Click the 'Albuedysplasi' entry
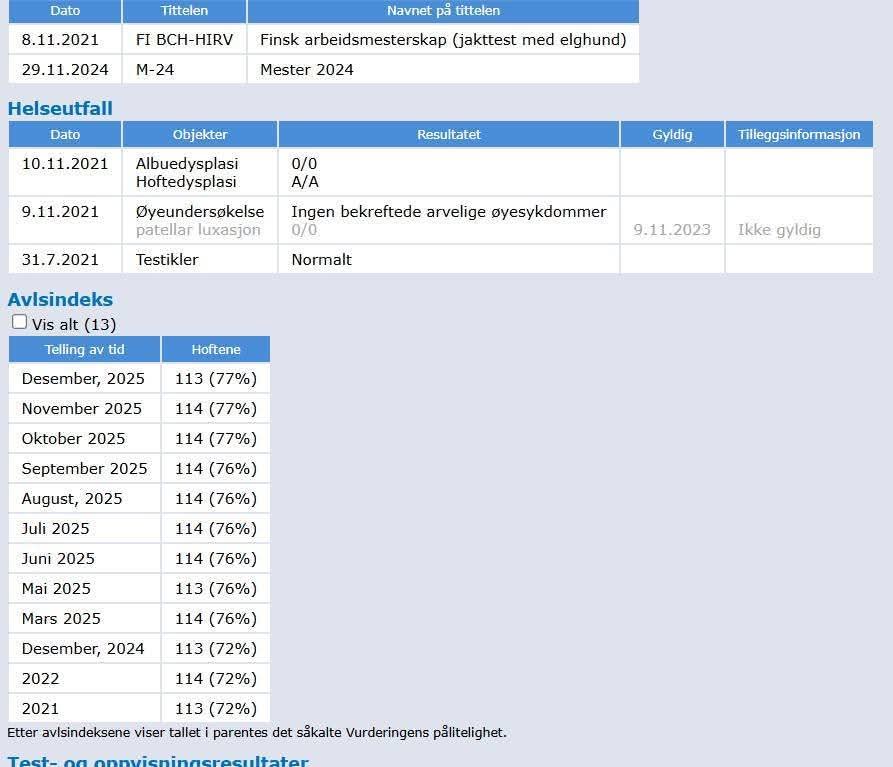The height and width of the screenshot is (767, 893). [x=187, y=164]
